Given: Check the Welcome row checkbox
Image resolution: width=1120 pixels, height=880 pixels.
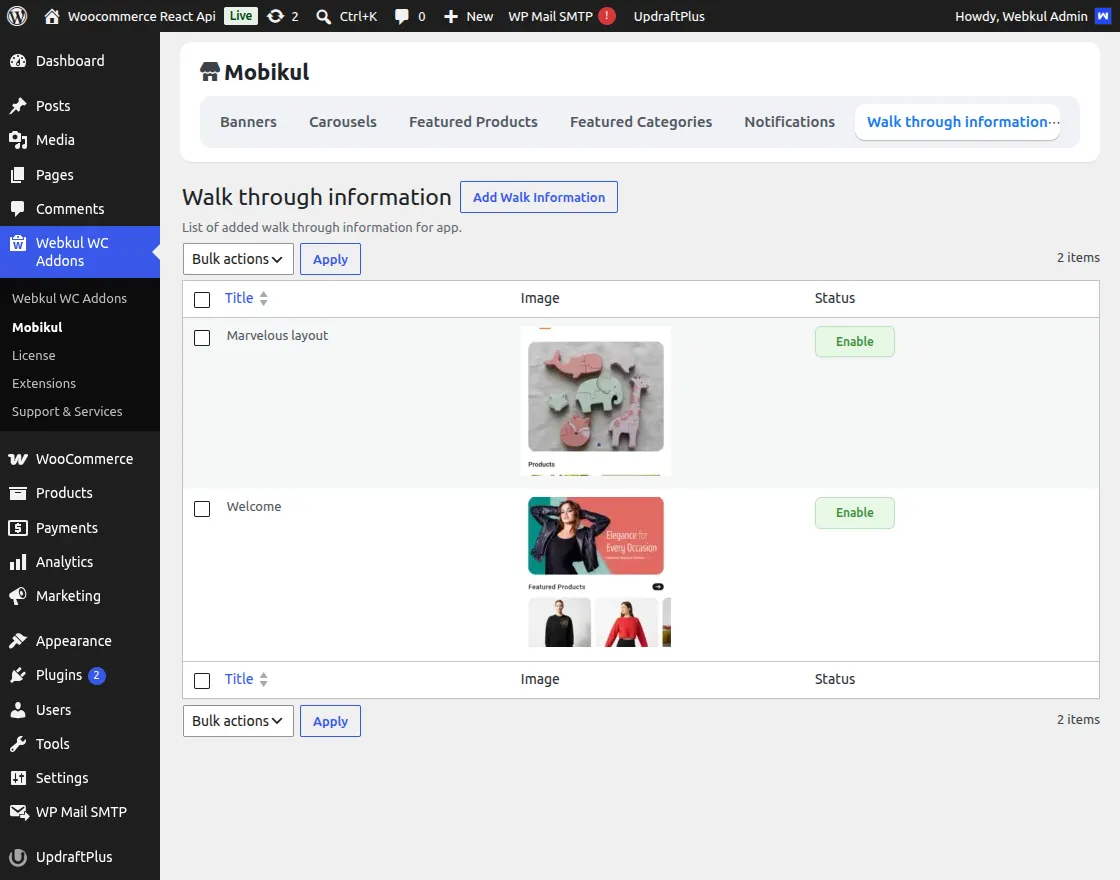Looking at the screenshot, I should (x=202, y=509).
